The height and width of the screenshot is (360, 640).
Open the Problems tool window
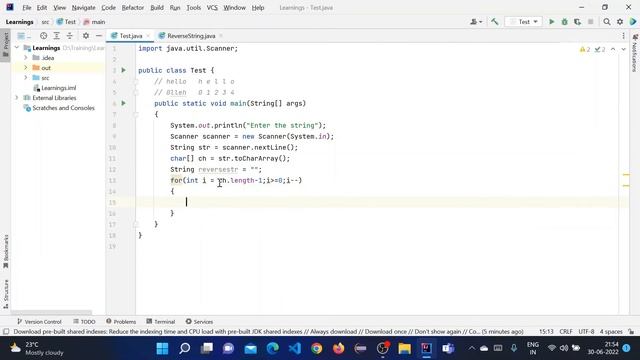click(x=121, y=322)
